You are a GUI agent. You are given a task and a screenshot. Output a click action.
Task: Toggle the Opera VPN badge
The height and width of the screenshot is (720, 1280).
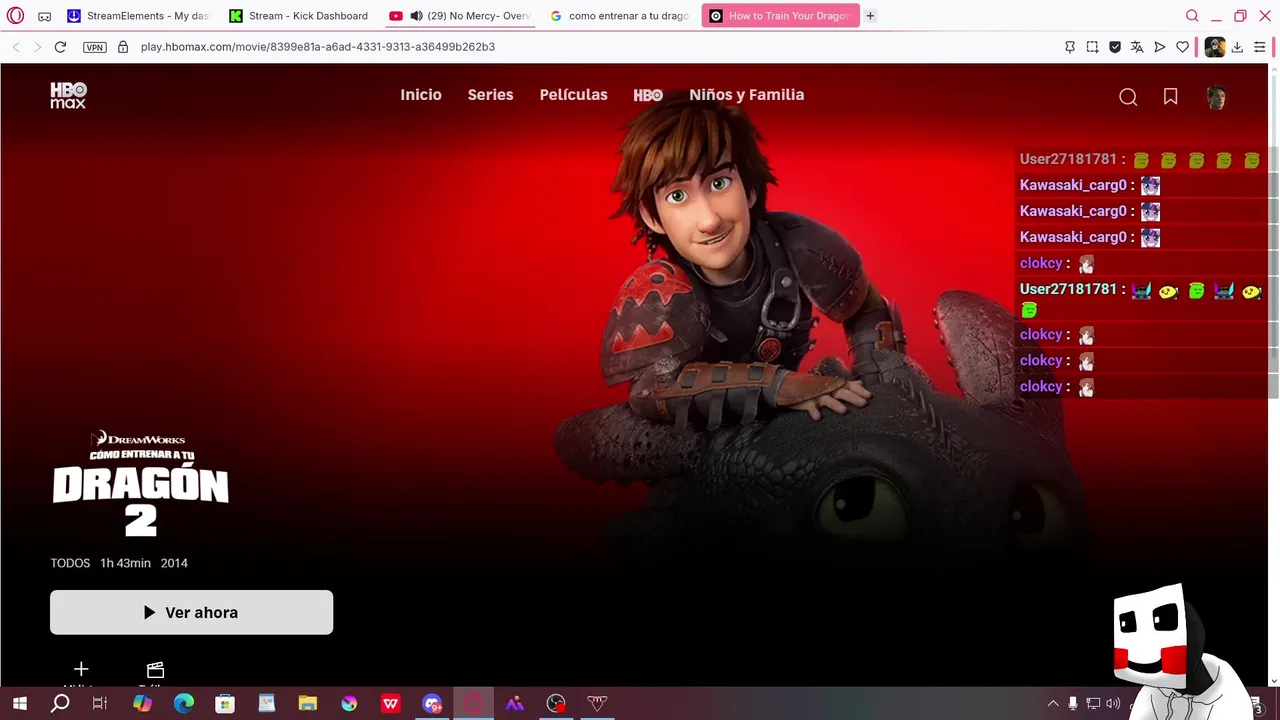click(95, 47)
